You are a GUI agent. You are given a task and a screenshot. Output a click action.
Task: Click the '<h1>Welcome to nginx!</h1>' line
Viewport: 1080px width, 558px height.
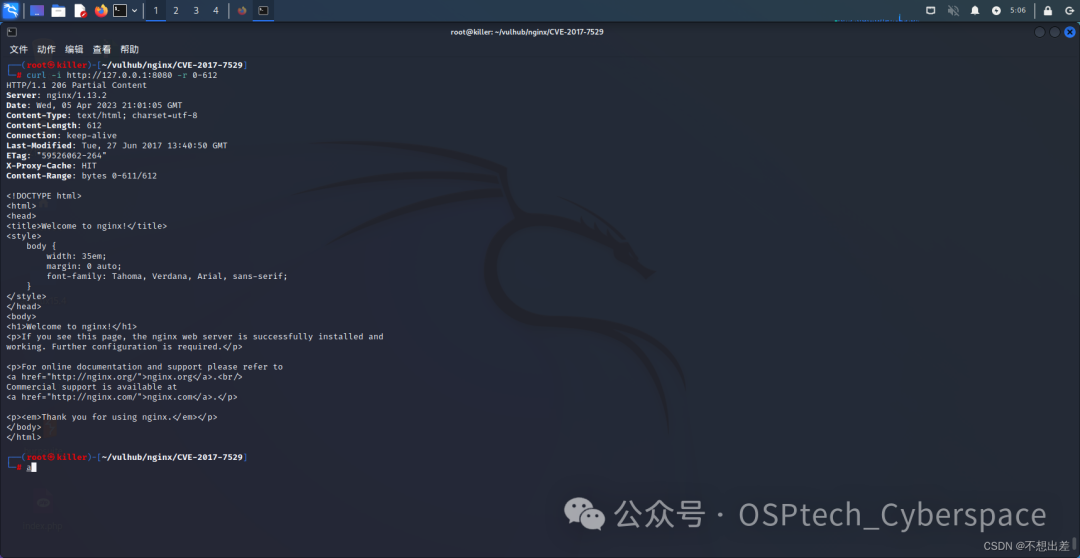click(x=72, y=327)
